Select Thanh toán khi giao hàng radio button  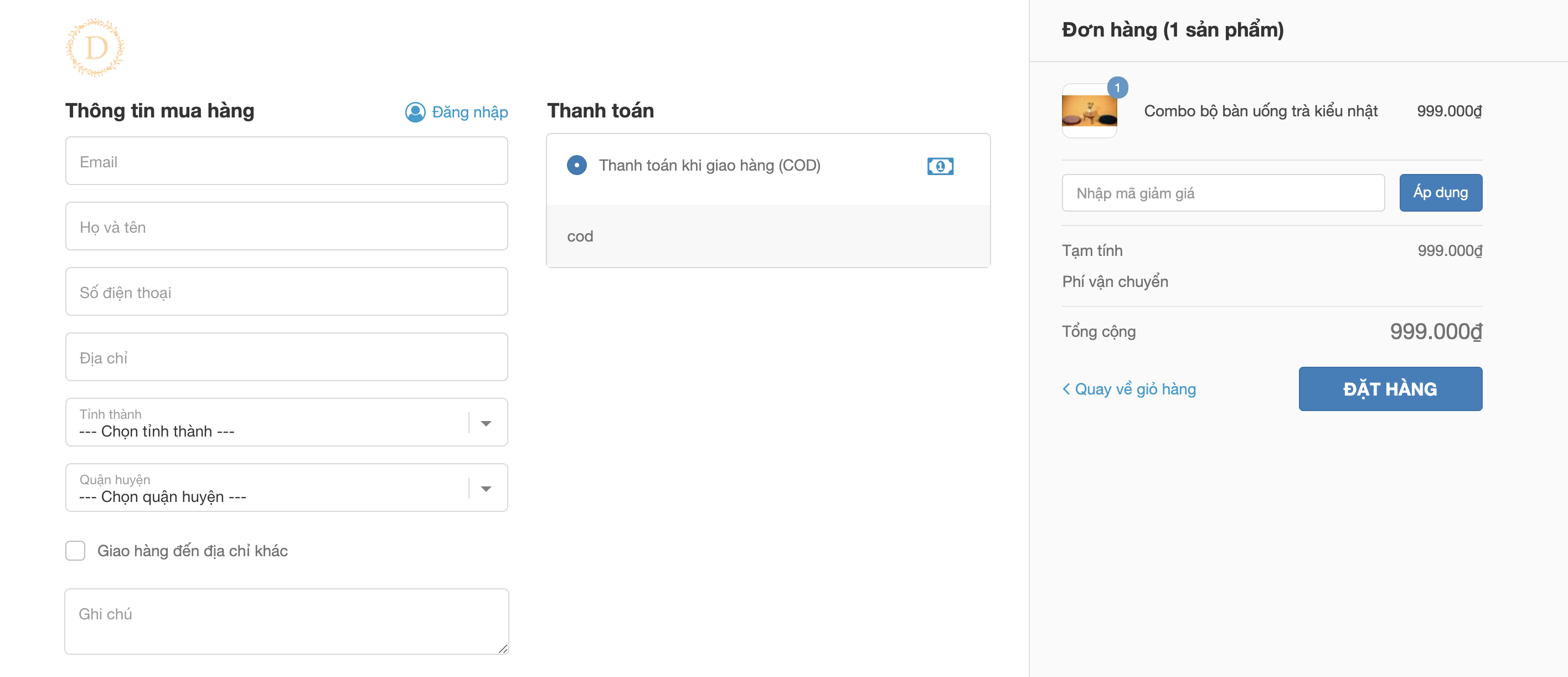click(576, 165)
